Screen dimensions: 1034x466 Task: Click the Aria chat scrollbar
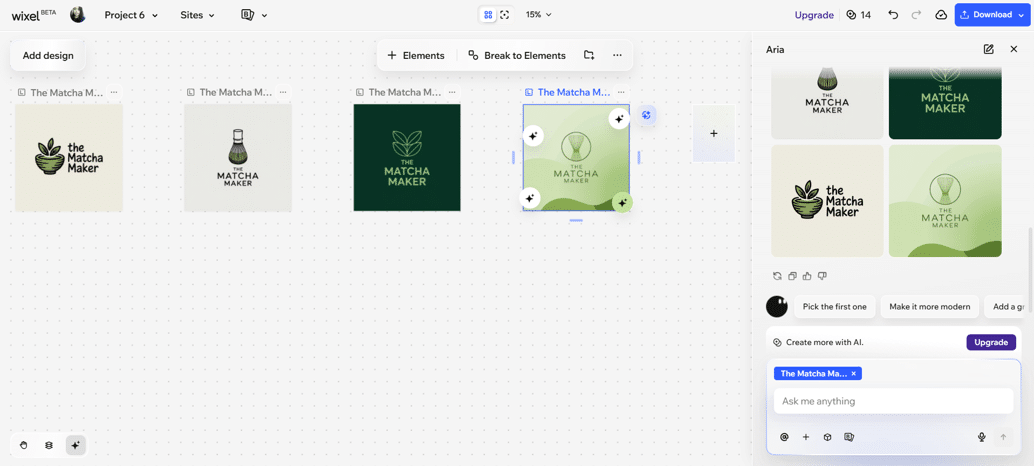[x=1029, y=270]
